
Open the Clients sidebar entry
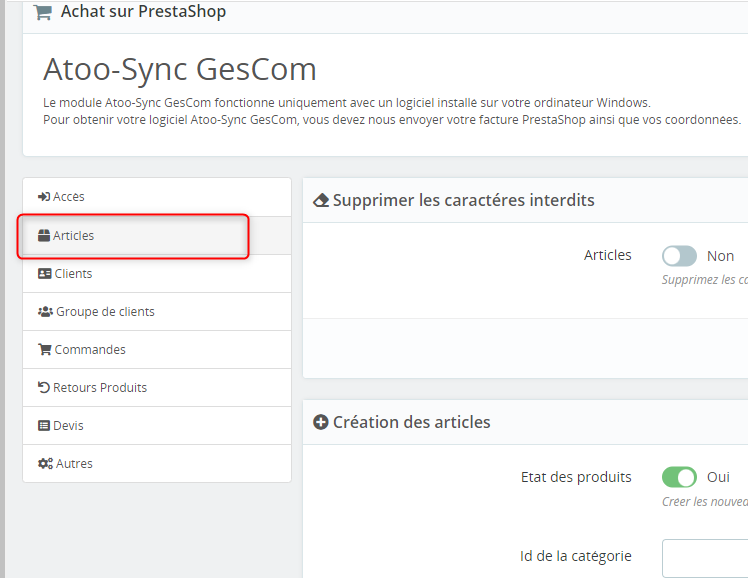157,274
